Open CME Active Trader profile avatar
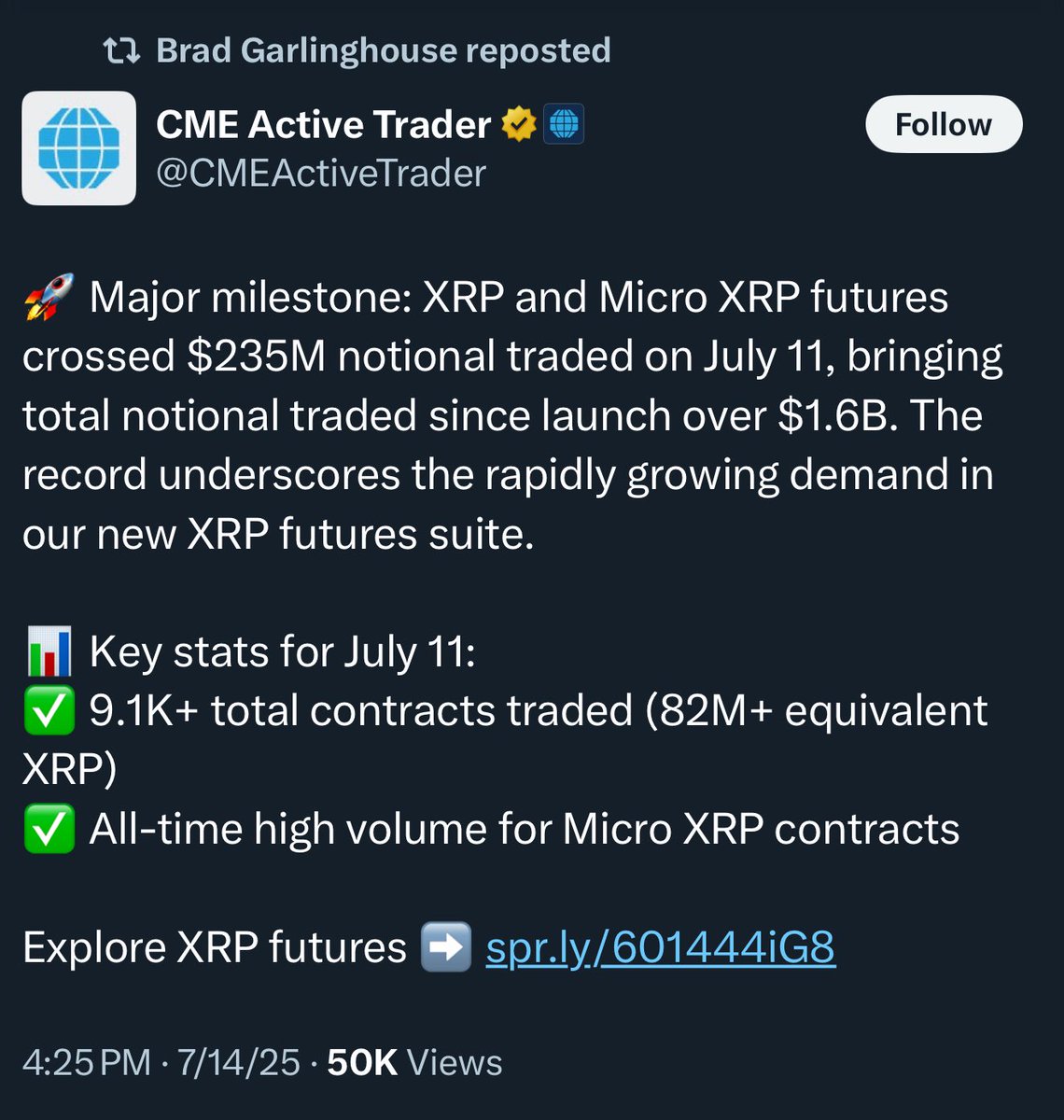This screenshot has width=1064, height=1120. click(x=79, y=147)
